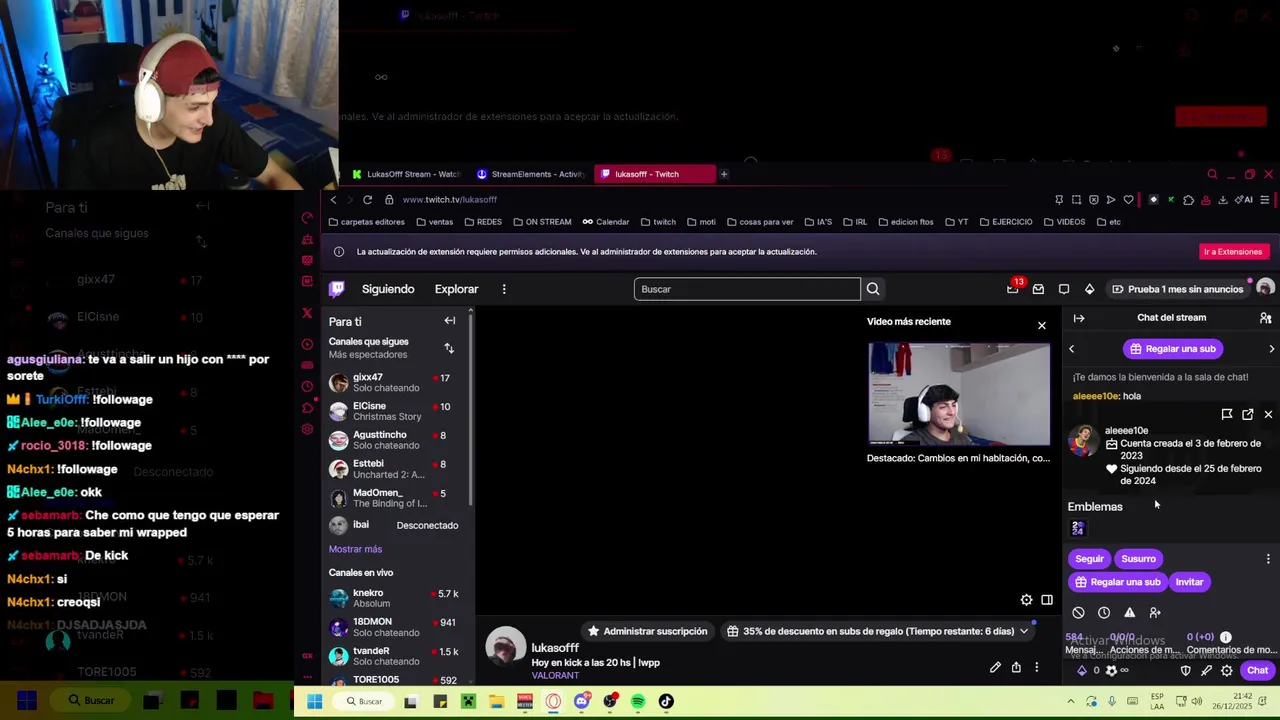The height and width of the screenshot is (720, 1280).
Task: Click Mostrar más under followed channels
Action: 355,549
